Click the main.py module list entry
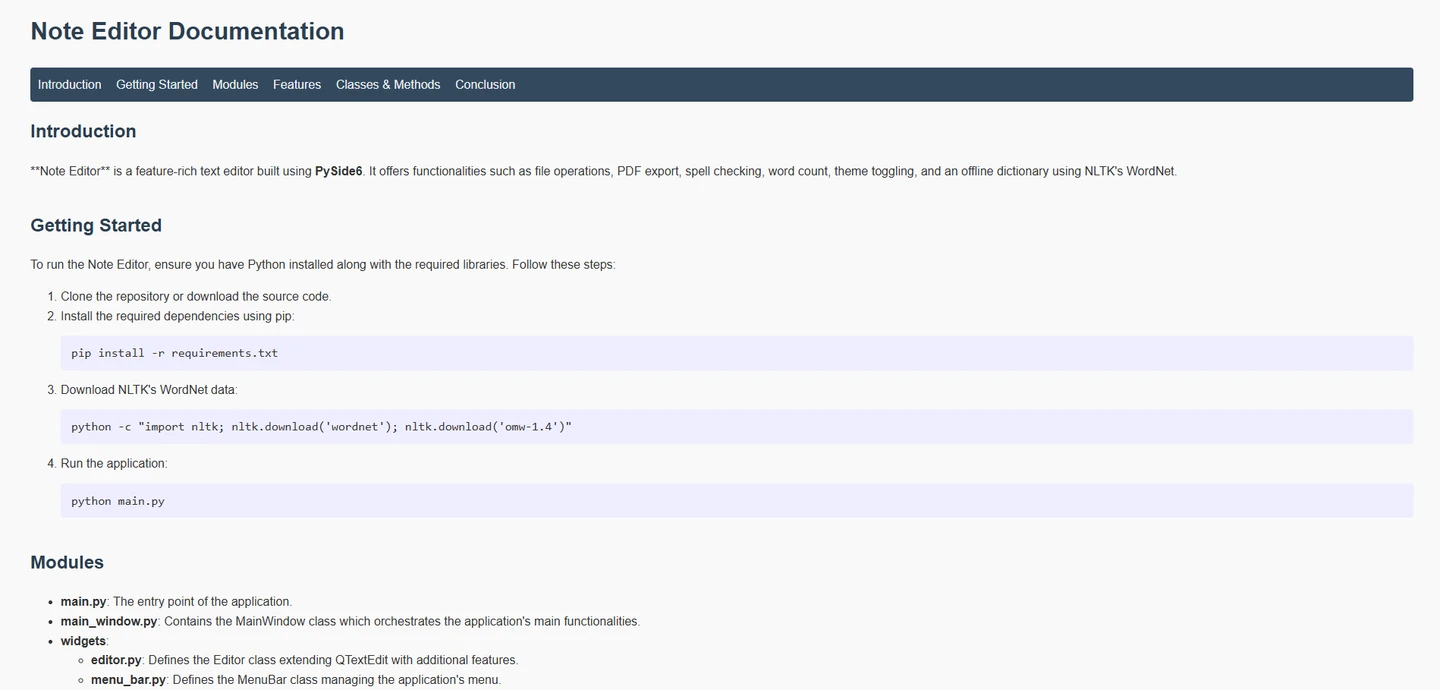 176,602
